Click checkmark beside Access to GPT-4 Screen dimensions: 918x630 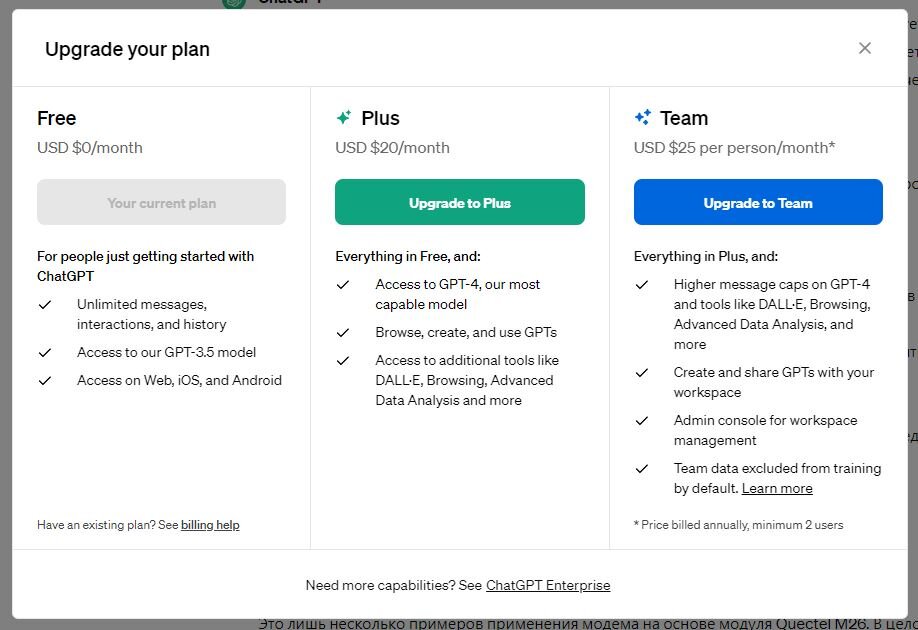(x=343, y=285)
